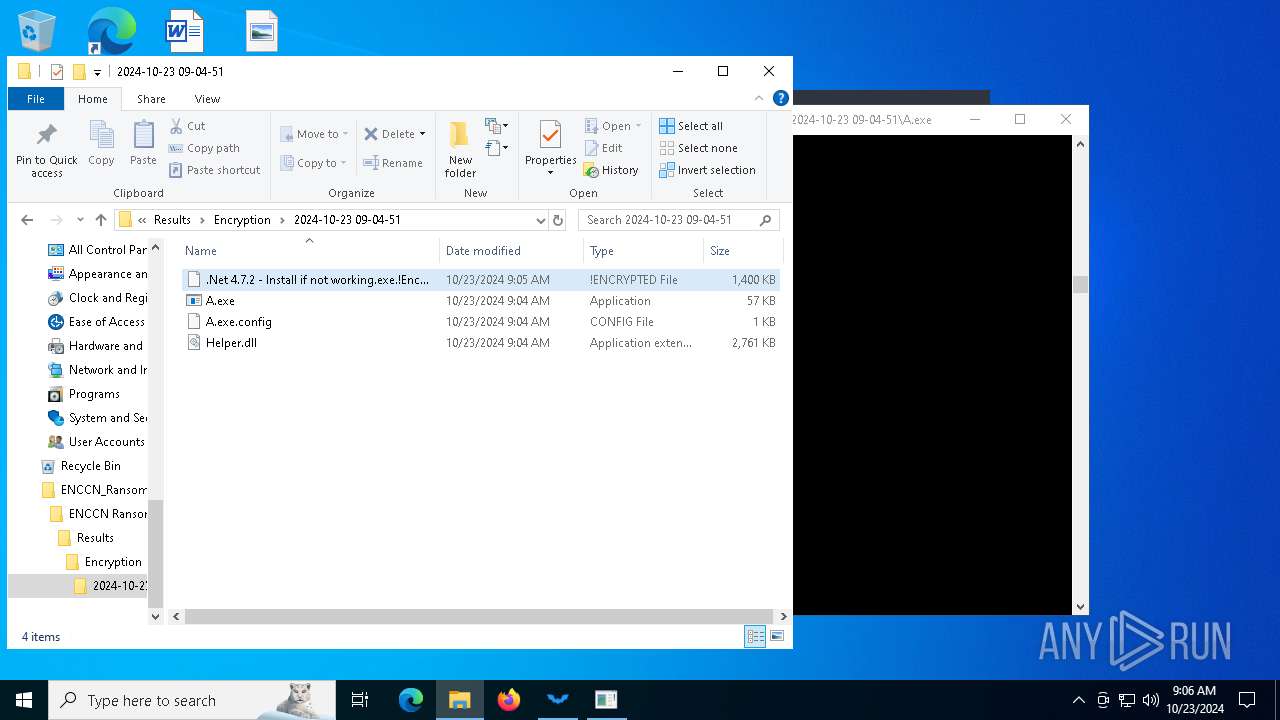Collapse the ribbon chevron
Screen dimensions: 1280x720
tap(759, 98)
